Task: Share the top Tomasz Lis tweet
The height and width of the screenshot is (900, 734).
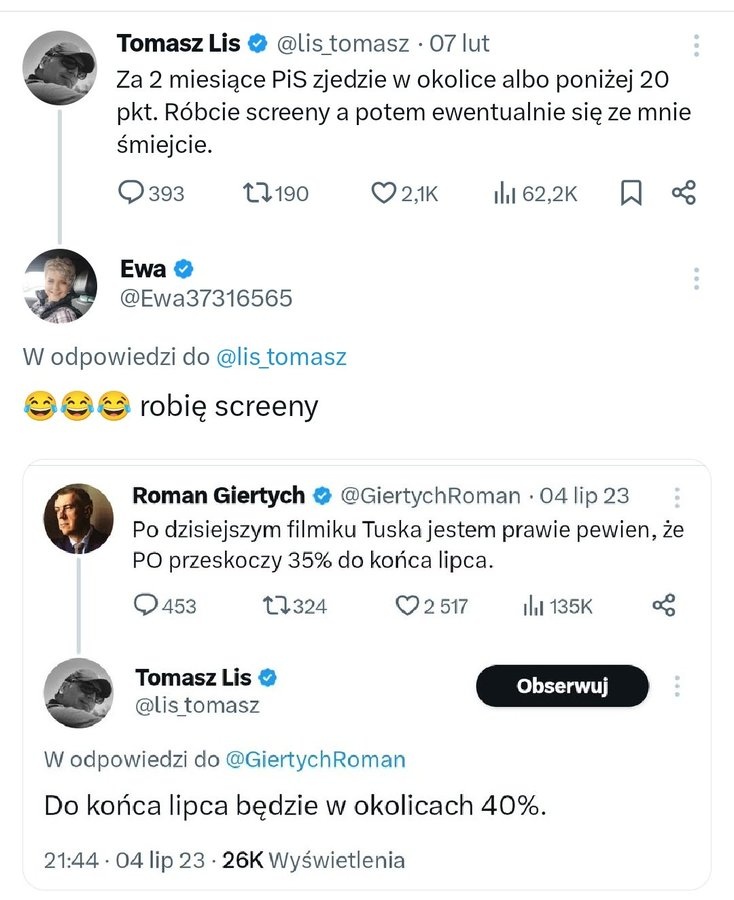Action: 684,193
